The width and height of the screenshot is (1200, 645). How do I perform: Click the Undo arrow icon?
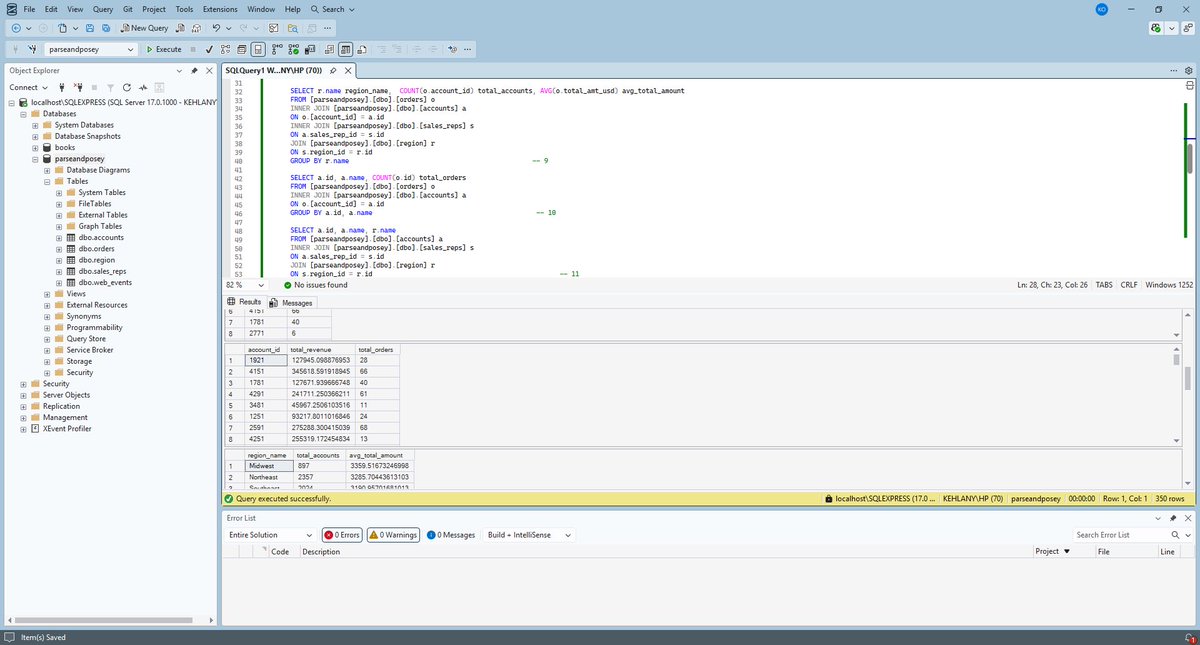point(216,28)
